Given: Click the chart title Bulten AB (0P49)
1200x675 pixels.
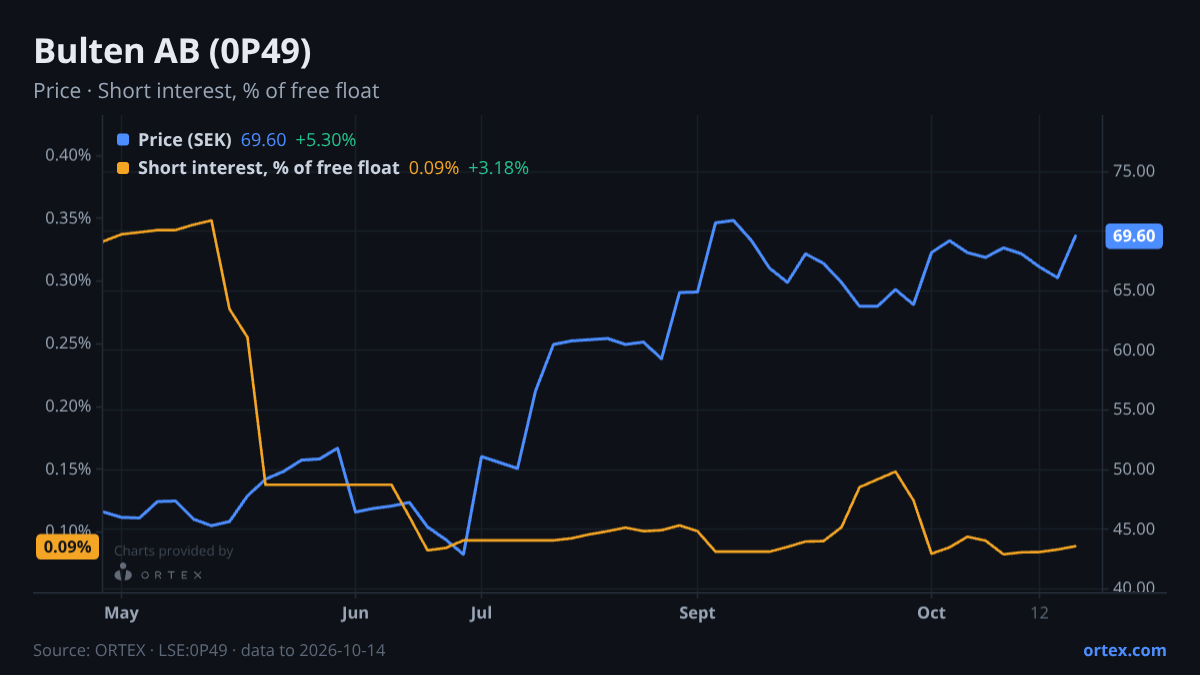Looking at the screenshot, I should 172,52.
